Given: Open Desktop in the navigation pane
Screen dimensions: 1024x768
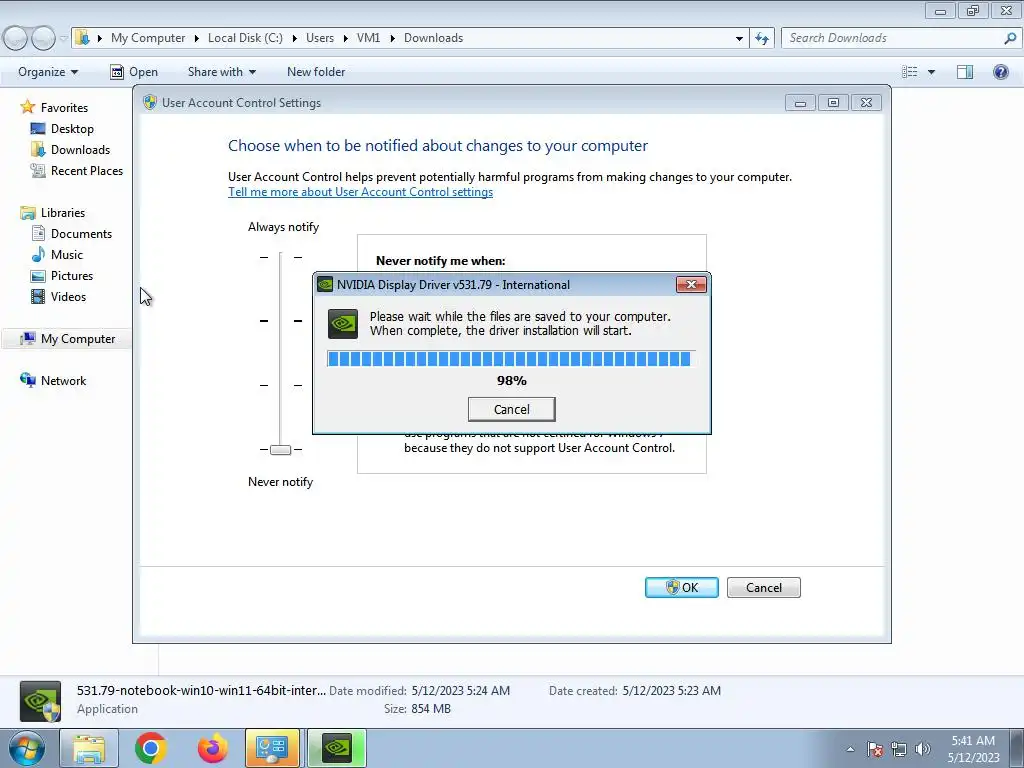Looking at the screenshot, I should click(72, 129).
